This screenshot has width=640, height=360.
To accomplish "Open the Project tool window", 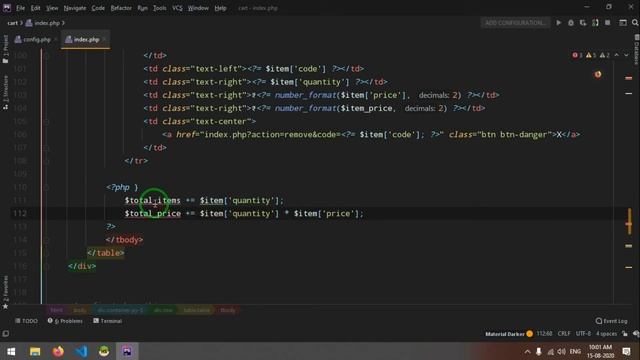I will [x=5, y=48].
